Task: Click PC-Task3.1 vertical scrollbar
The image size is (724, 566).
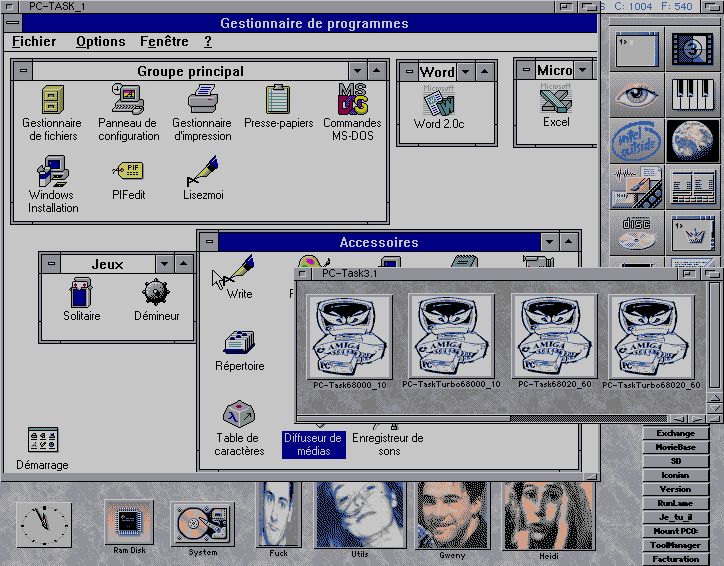Action: [714, 336]
